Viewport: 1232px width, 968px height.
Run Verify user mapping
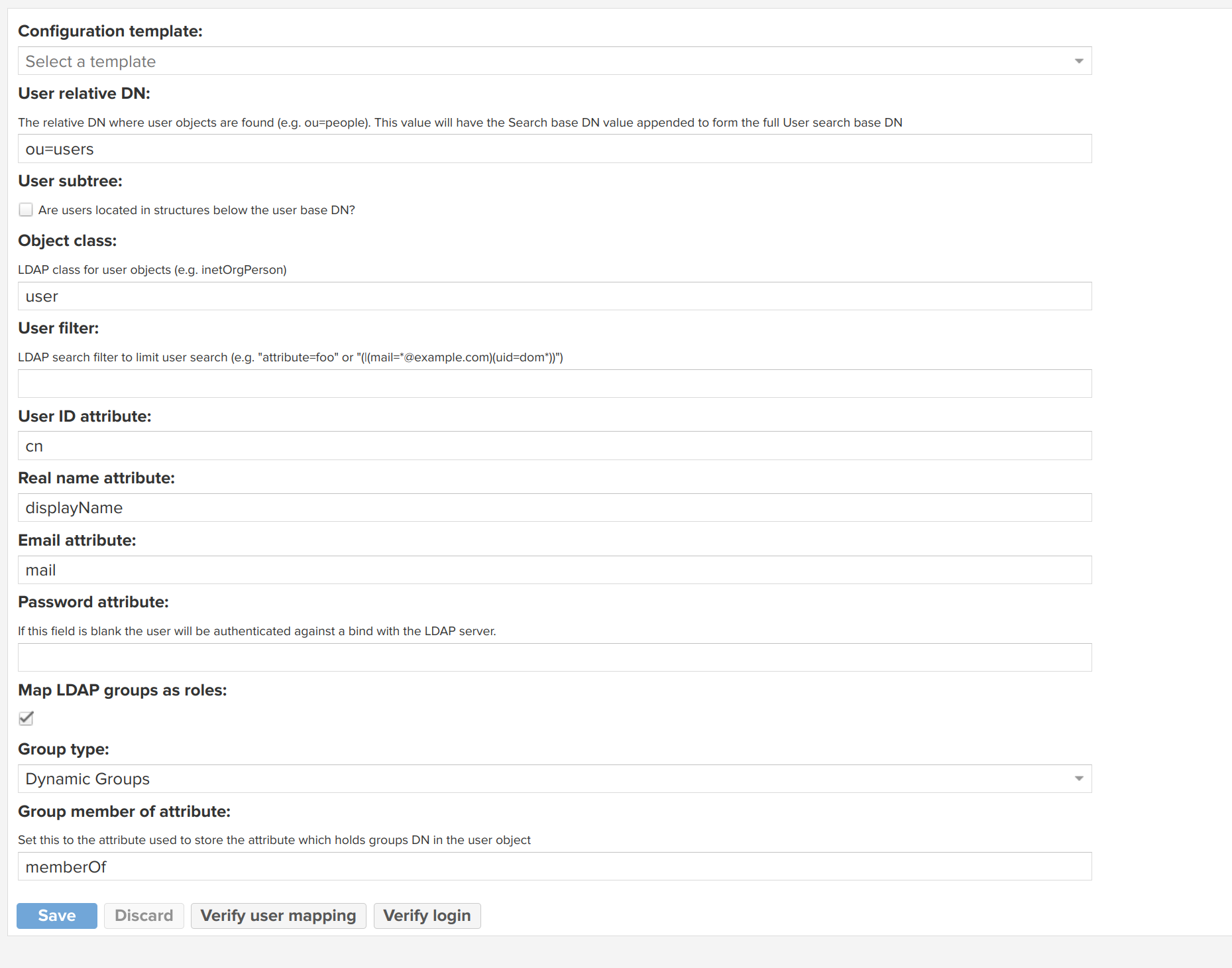tap(278, 916)
